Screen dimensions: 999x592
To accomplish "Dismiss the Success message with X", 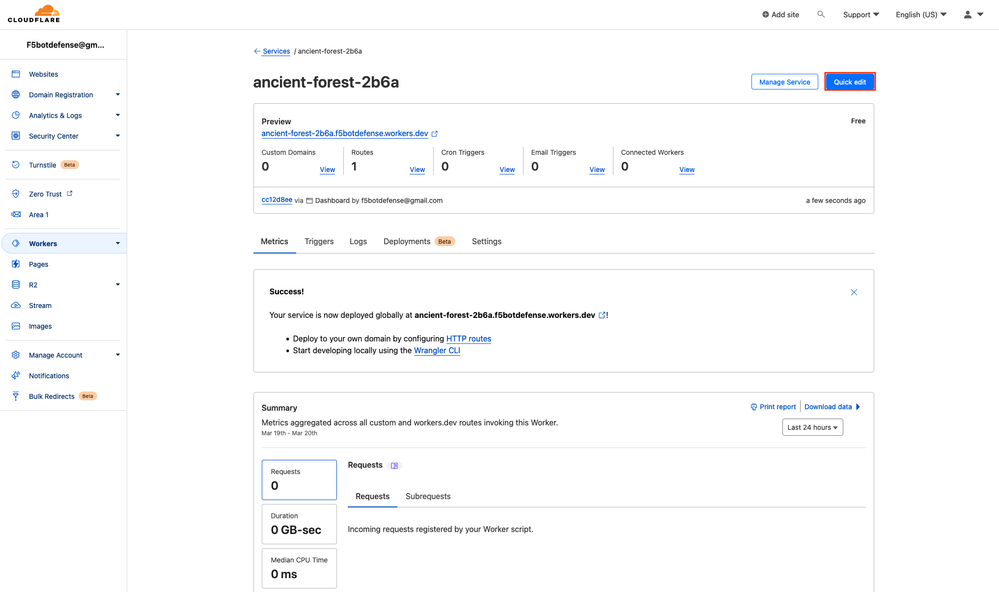I will (x=854, y=292).
